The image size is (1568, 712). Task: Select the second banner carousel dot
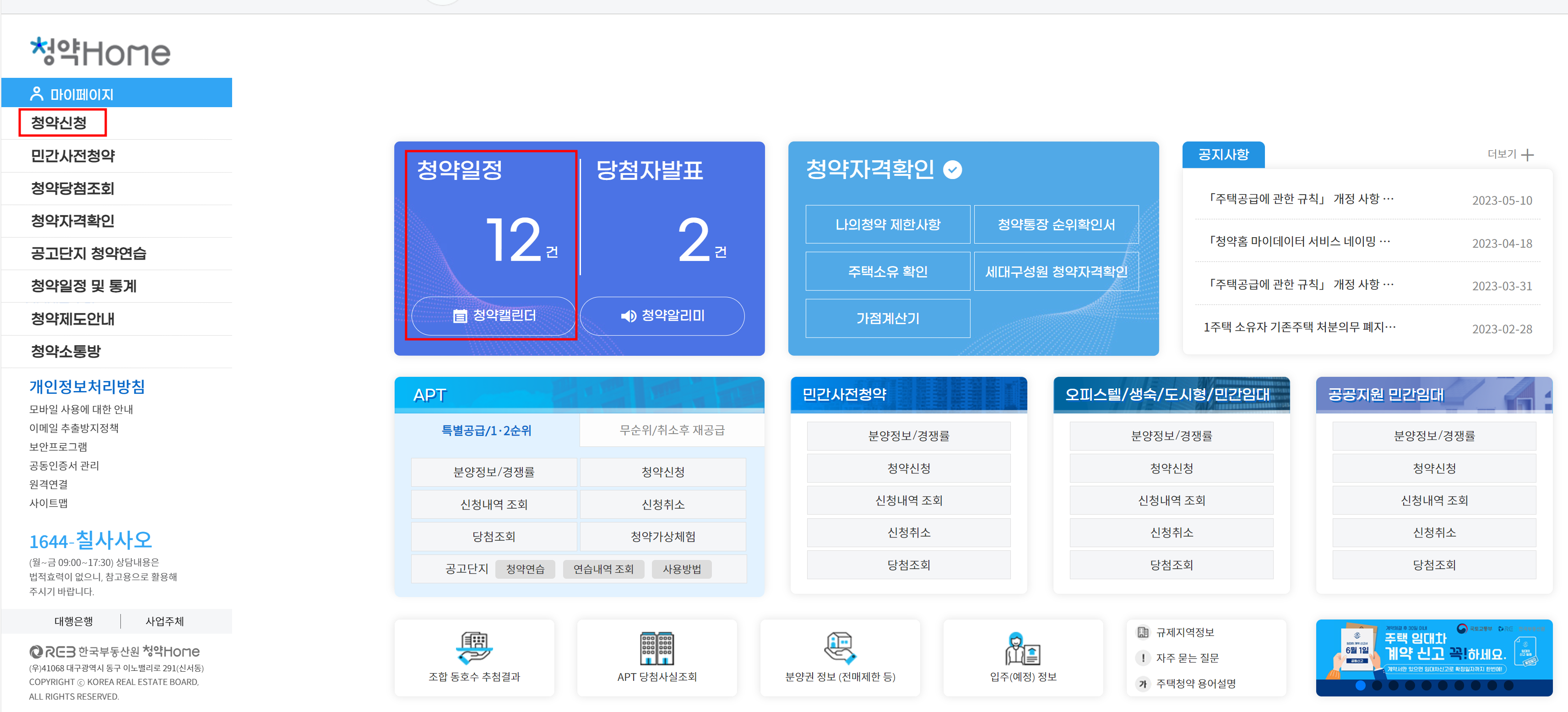[1377, 685]
